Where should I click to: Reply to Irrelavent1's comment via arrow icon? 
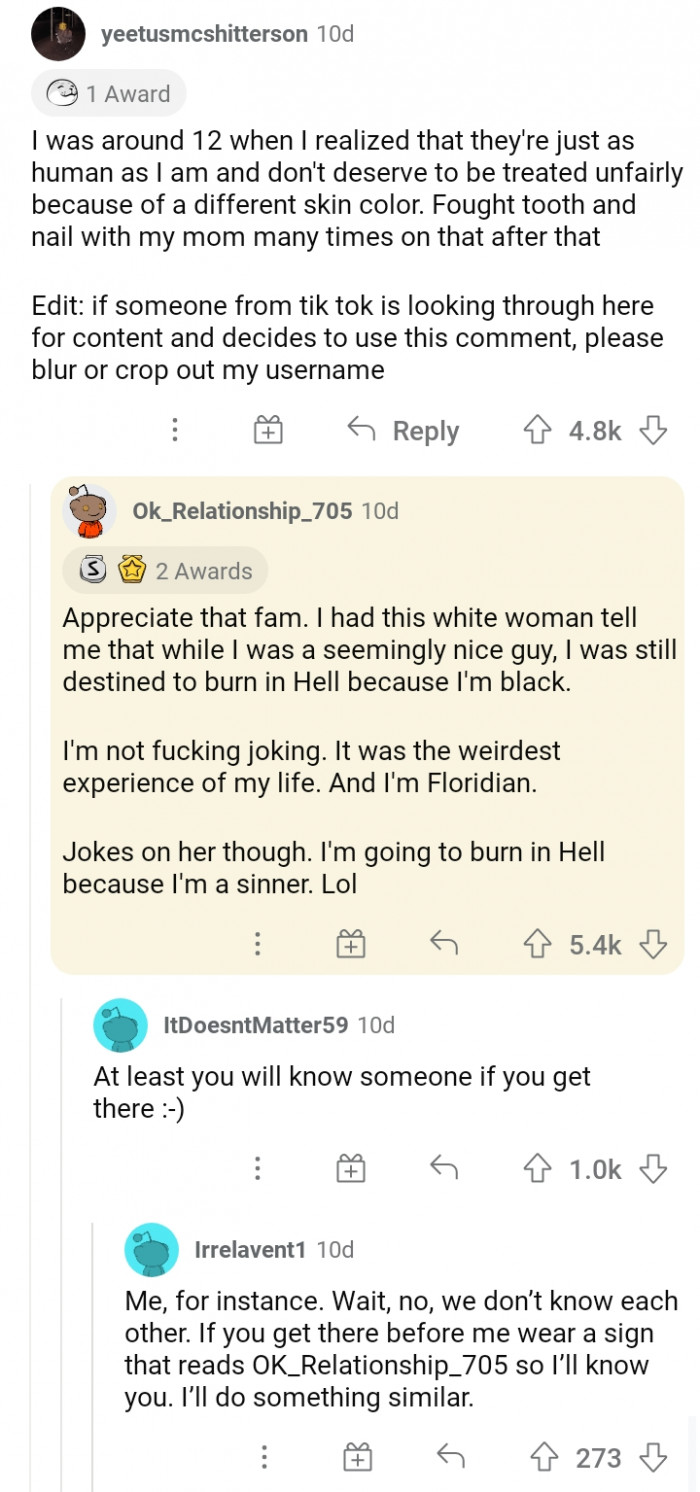pos(450,1458)
